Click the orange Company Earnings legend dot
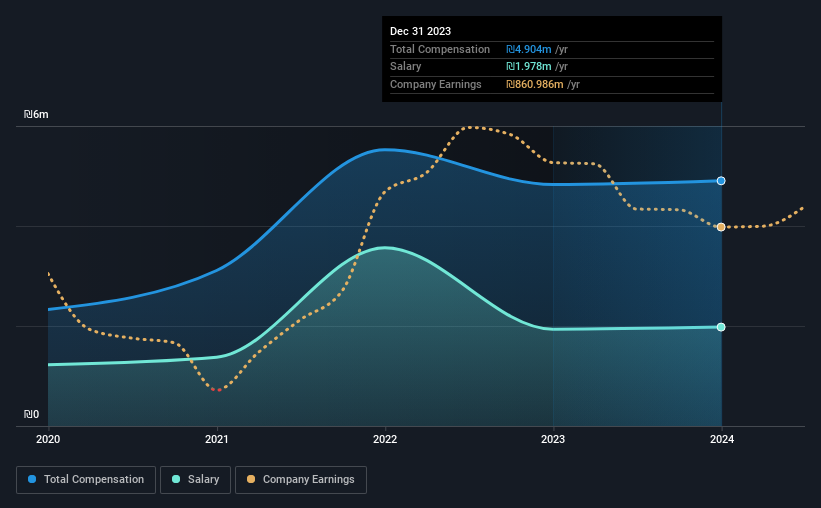Image resolution: width=821 pixels, height=508 pixels. 251,479
